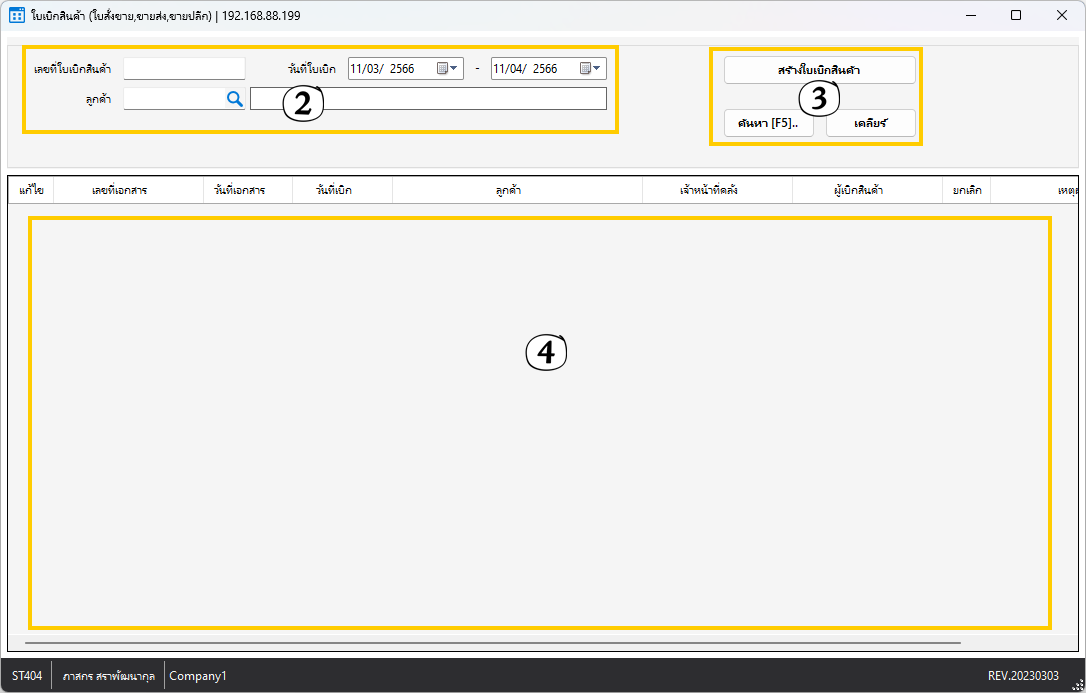Click the app icon in the title bar
The height and width of the screenshot is (693, 1086).
(16, 16)
